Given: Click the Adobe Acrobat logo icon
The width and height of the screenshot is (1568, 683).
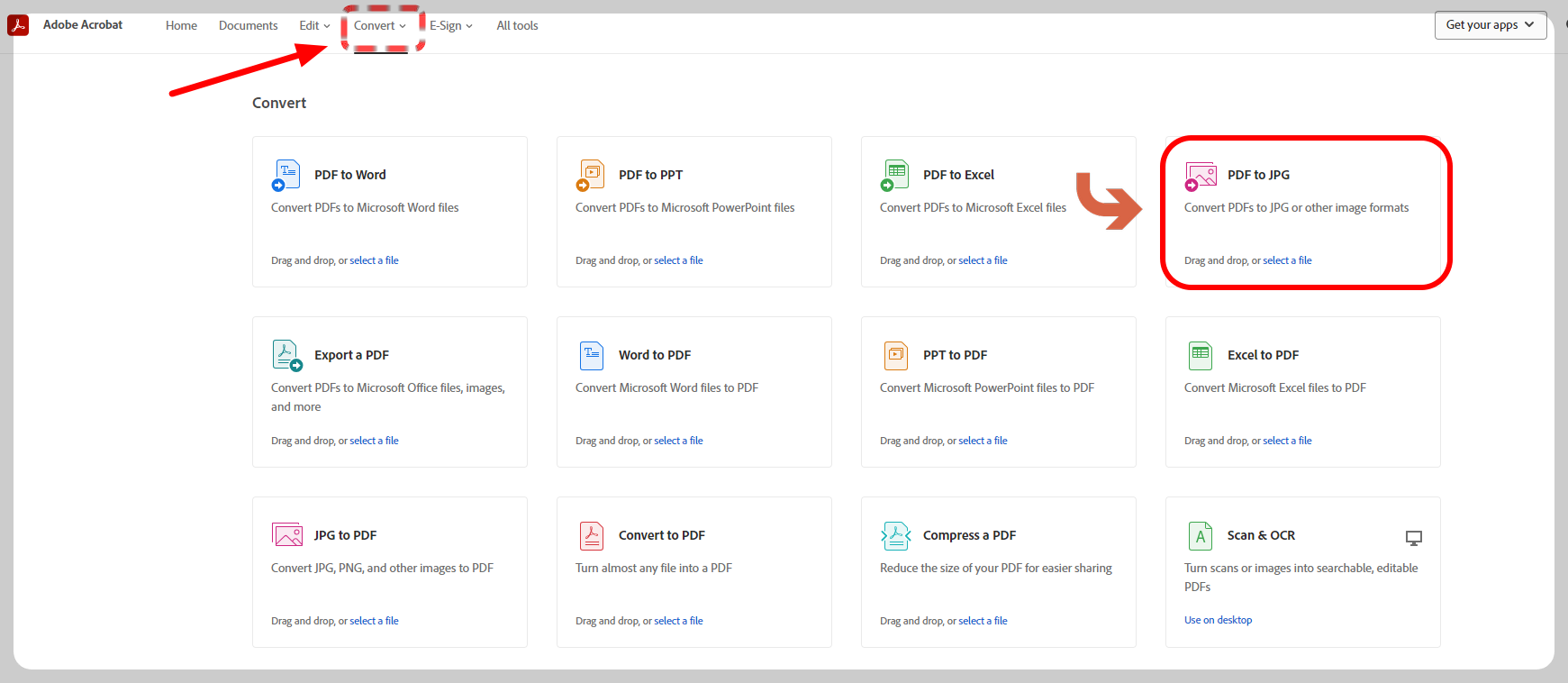Looking at the screenshot, I should 18,25.
